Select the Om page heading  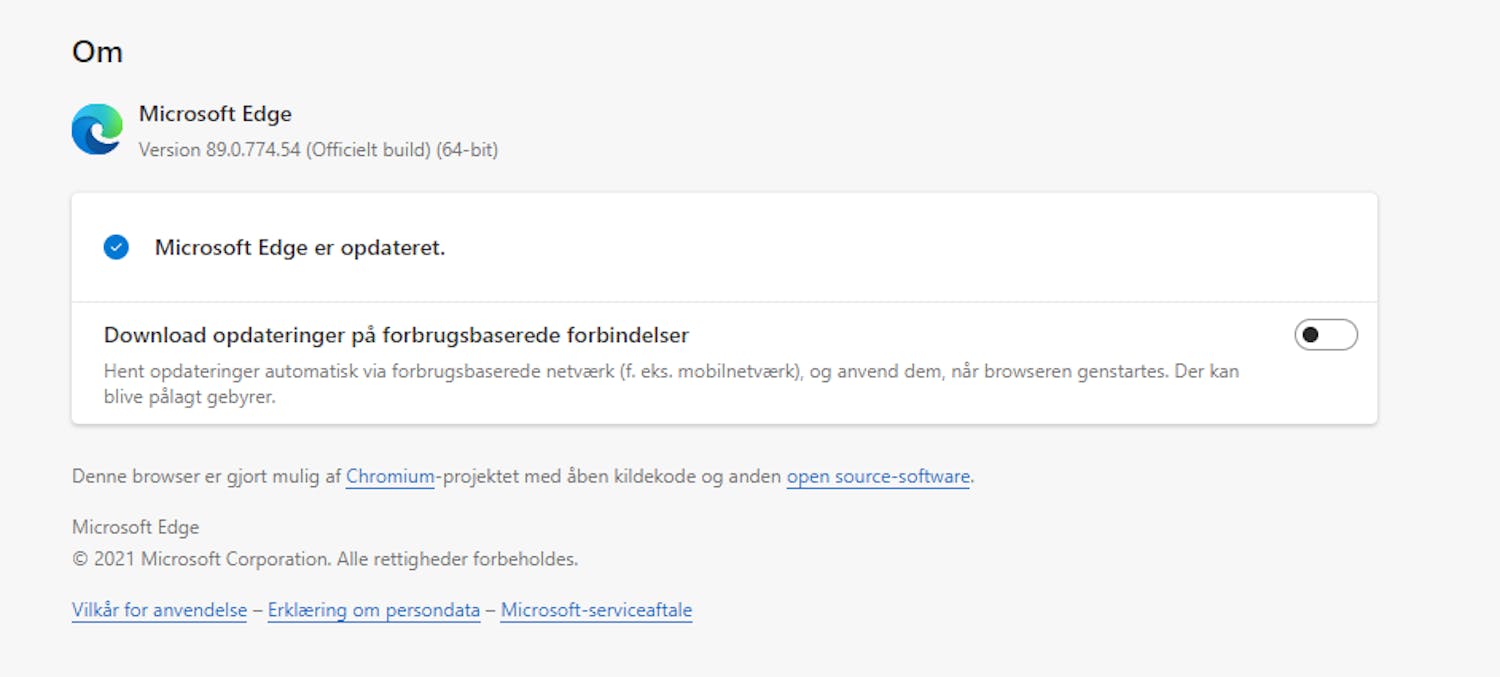click(97, 51)
